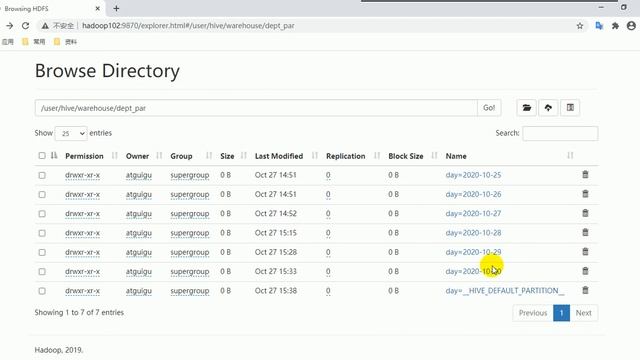Sort table by the Last Modified sort icon
This screenshot has width=640, height=360.
point(315,156)
